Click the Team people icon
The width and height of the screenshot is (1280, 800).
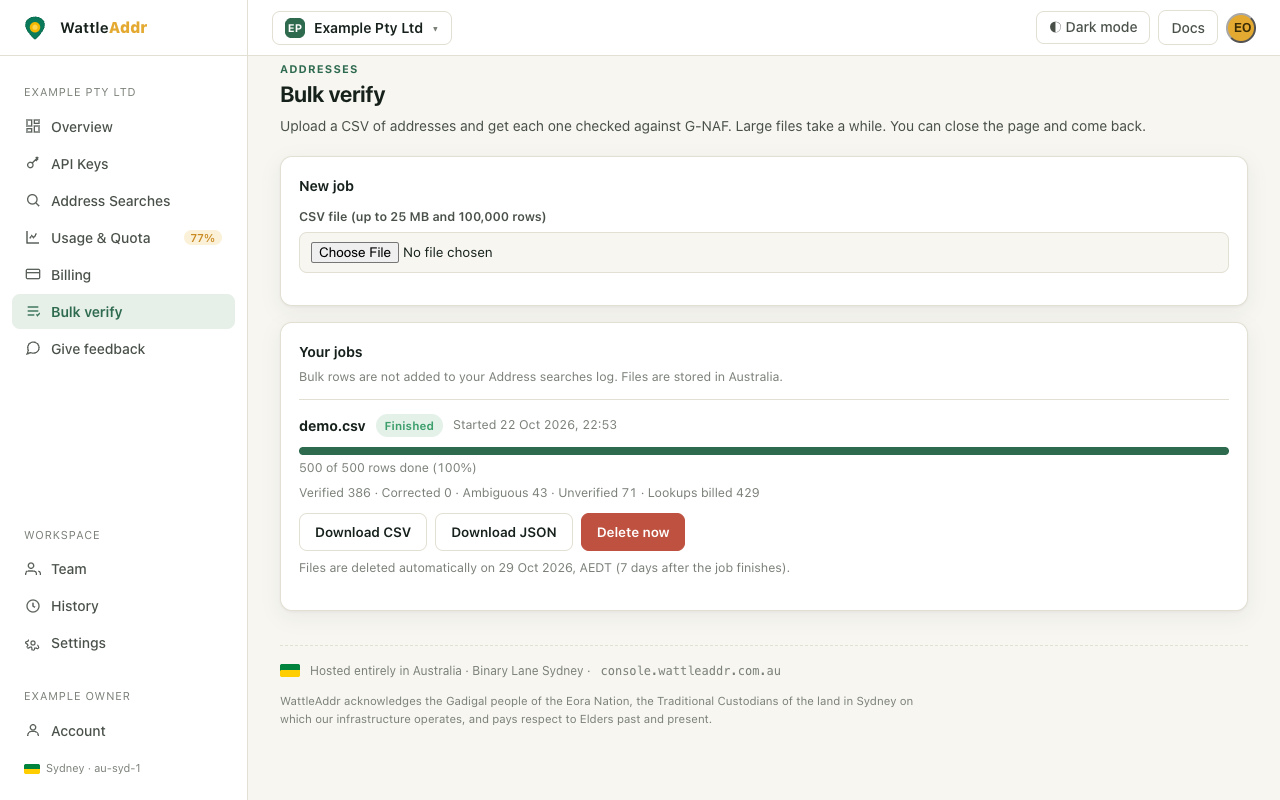click(33, 568)
